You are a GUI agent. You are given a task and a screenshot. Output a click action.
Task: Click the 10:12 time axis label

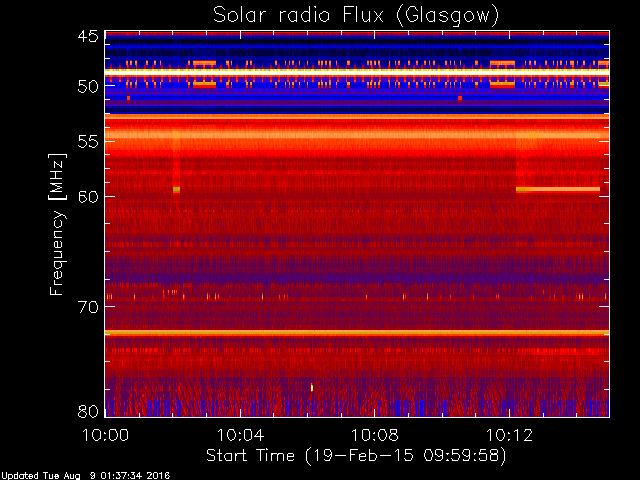click(x=509, y=435)
